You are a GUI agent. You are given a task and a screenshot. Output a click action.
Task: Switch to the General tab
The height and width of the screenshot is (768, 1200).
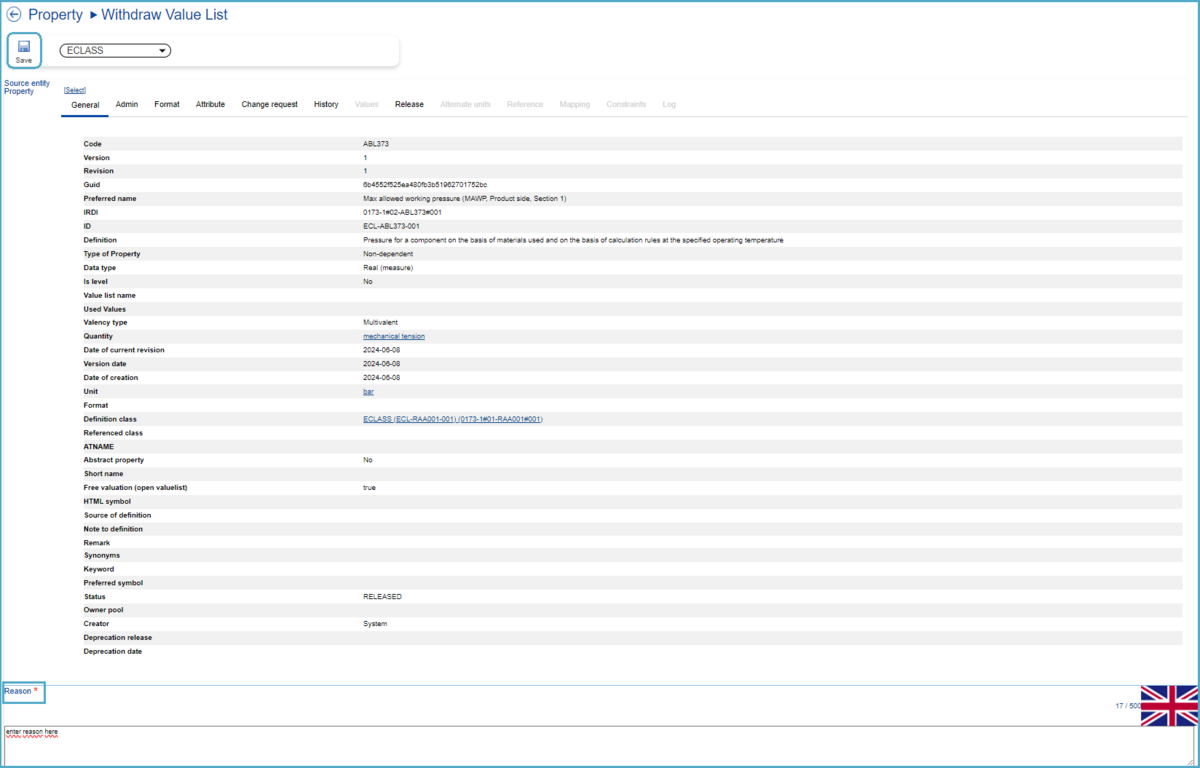(x=85, y=104)
